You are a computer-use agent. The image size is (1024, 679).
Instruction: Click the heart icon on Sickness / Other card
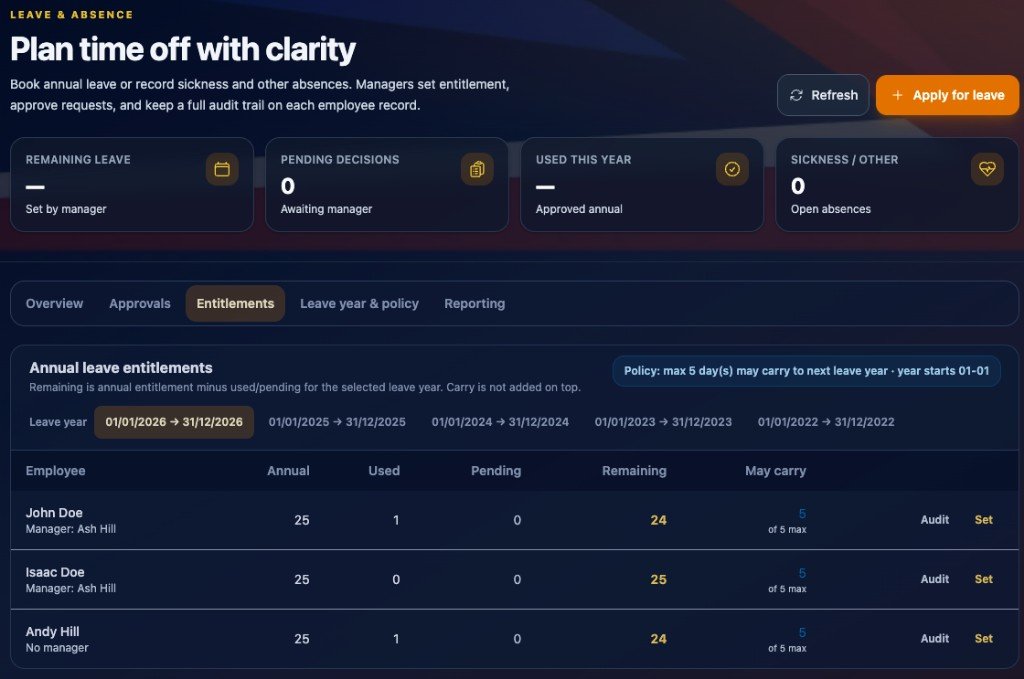pos(987,169)
